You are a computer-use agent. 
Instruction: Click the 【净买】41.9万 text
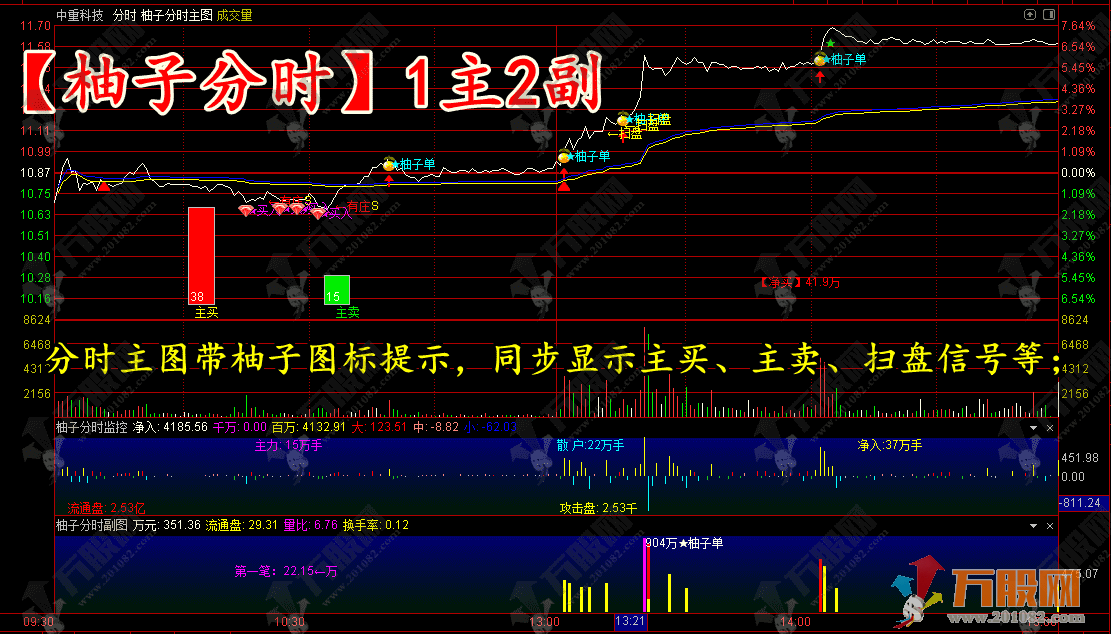pyautogui.click(x=800, y=282)
